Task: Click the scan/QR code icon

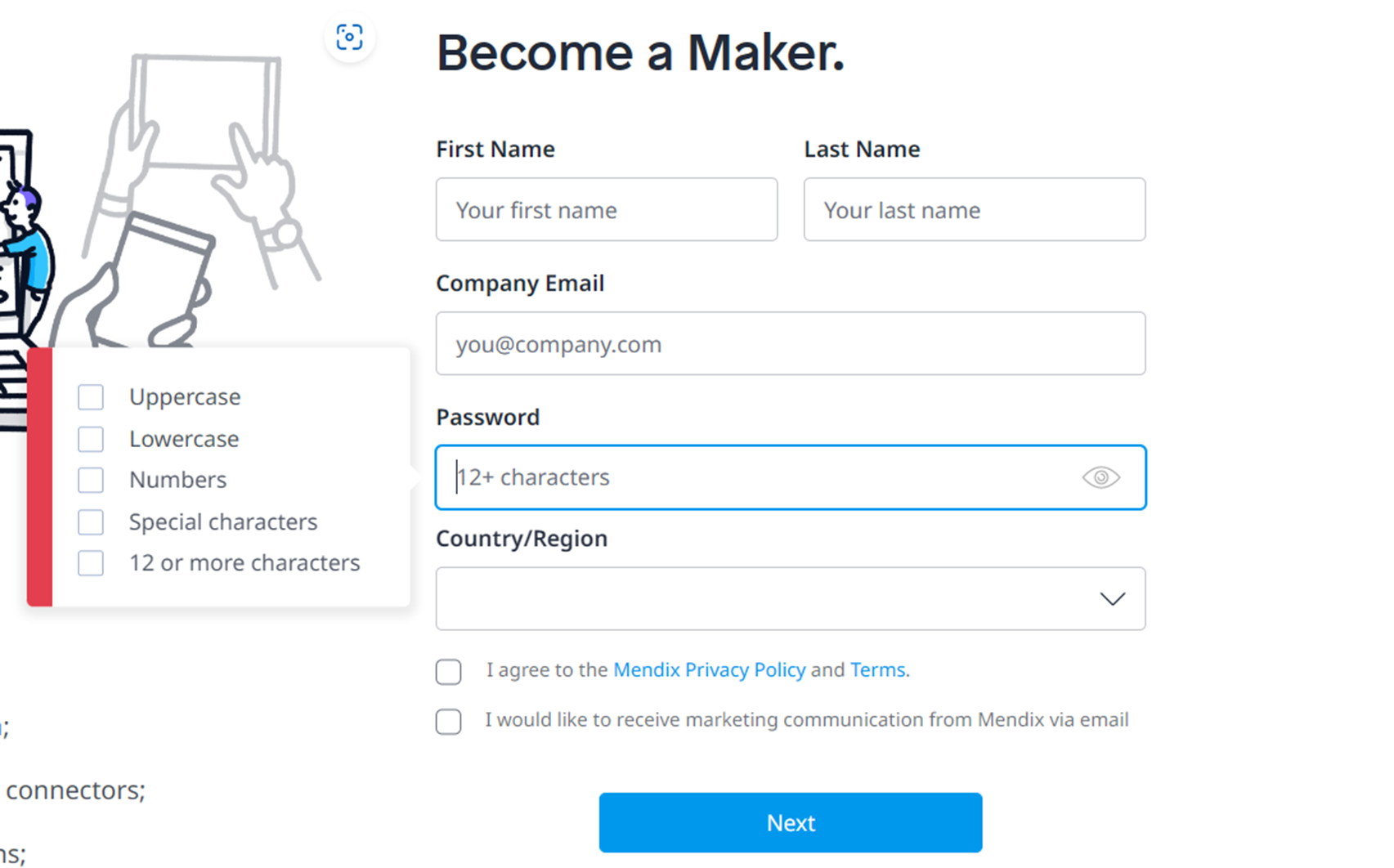Action: pyautogui.click(x=350, y=36)
